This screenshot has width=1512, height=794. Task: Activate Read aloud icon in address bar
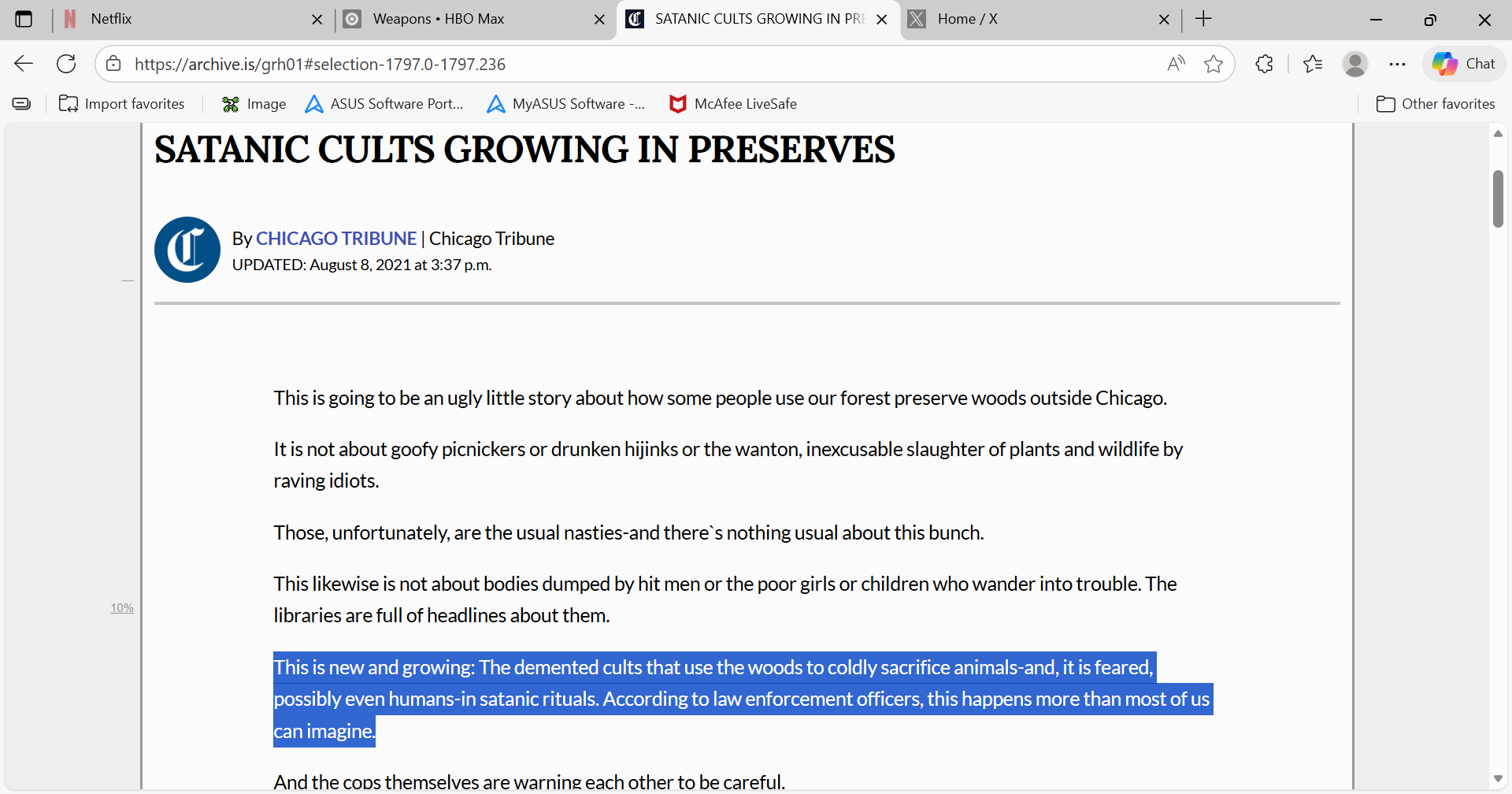coord(1176,64)
